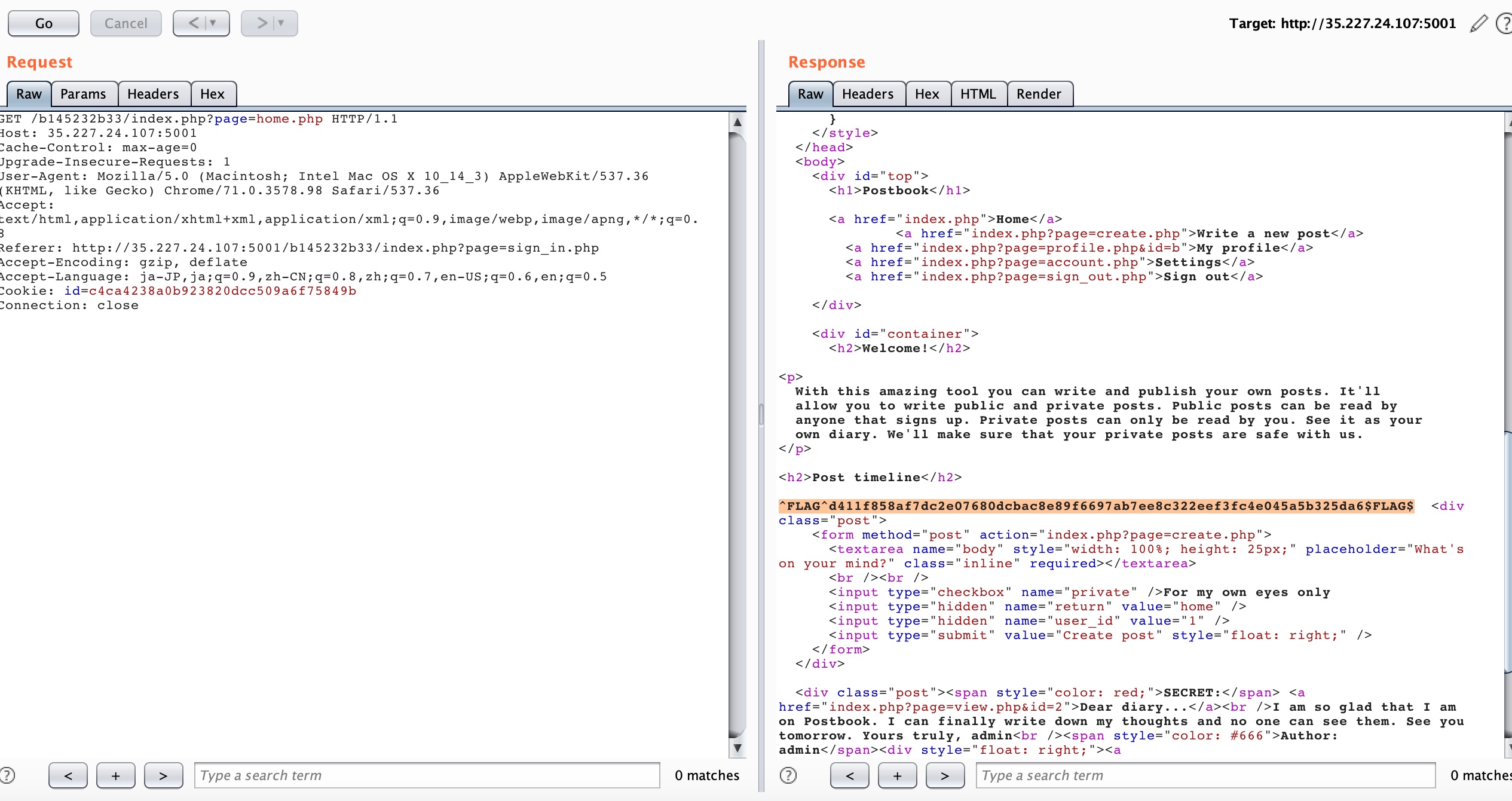Viewport: 1512px width, 801px height.
Task: Click the Go button to send request
Action: pyautogui.click(x=44, y=23)
